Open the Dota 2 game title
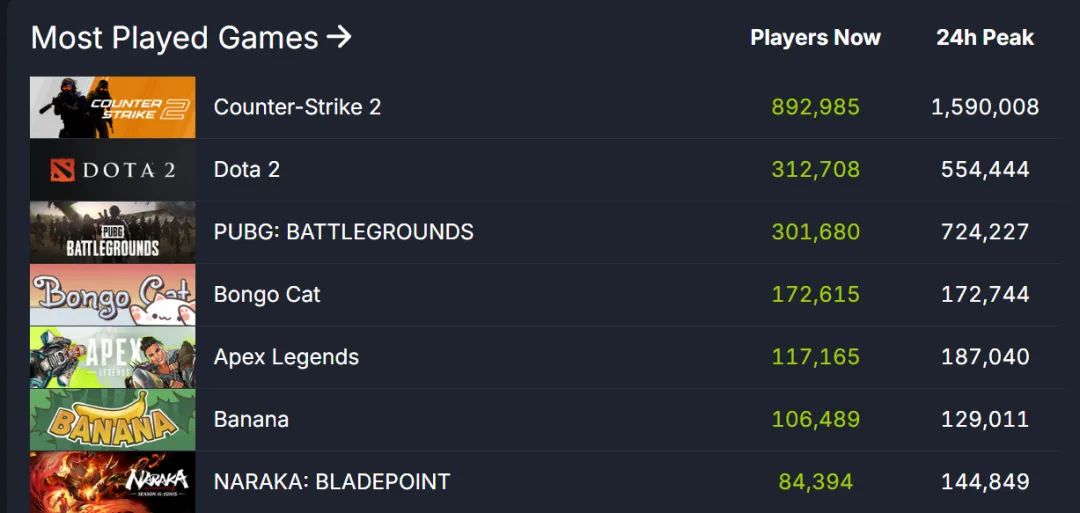This screenshot has height=513, width=1080. [x=247, y=170]
